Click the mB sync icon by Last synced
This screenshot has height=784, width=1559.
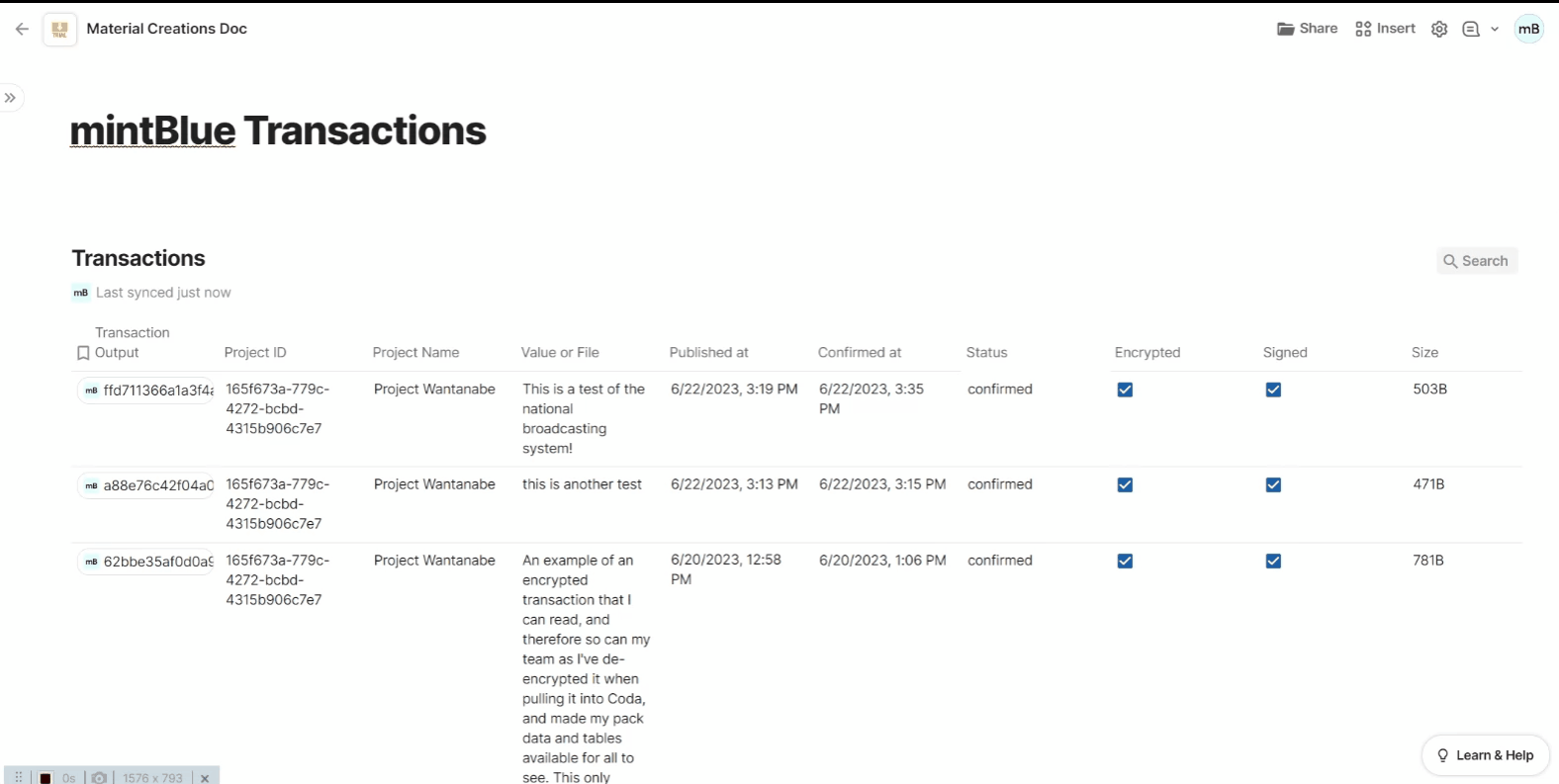pos(81,293)
